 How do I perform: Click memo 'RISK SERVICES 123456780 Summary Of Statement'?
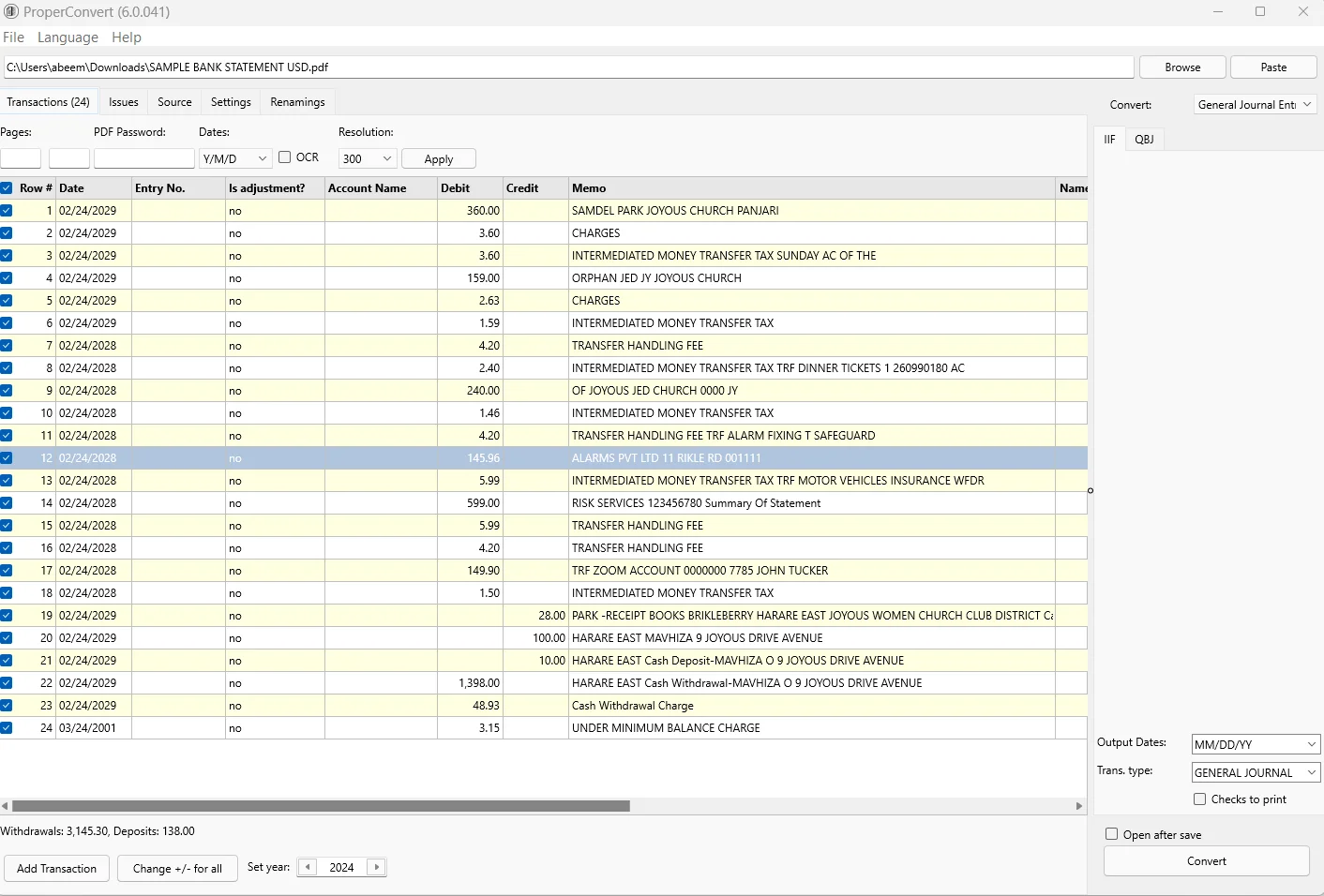click(x=696, y=503)
